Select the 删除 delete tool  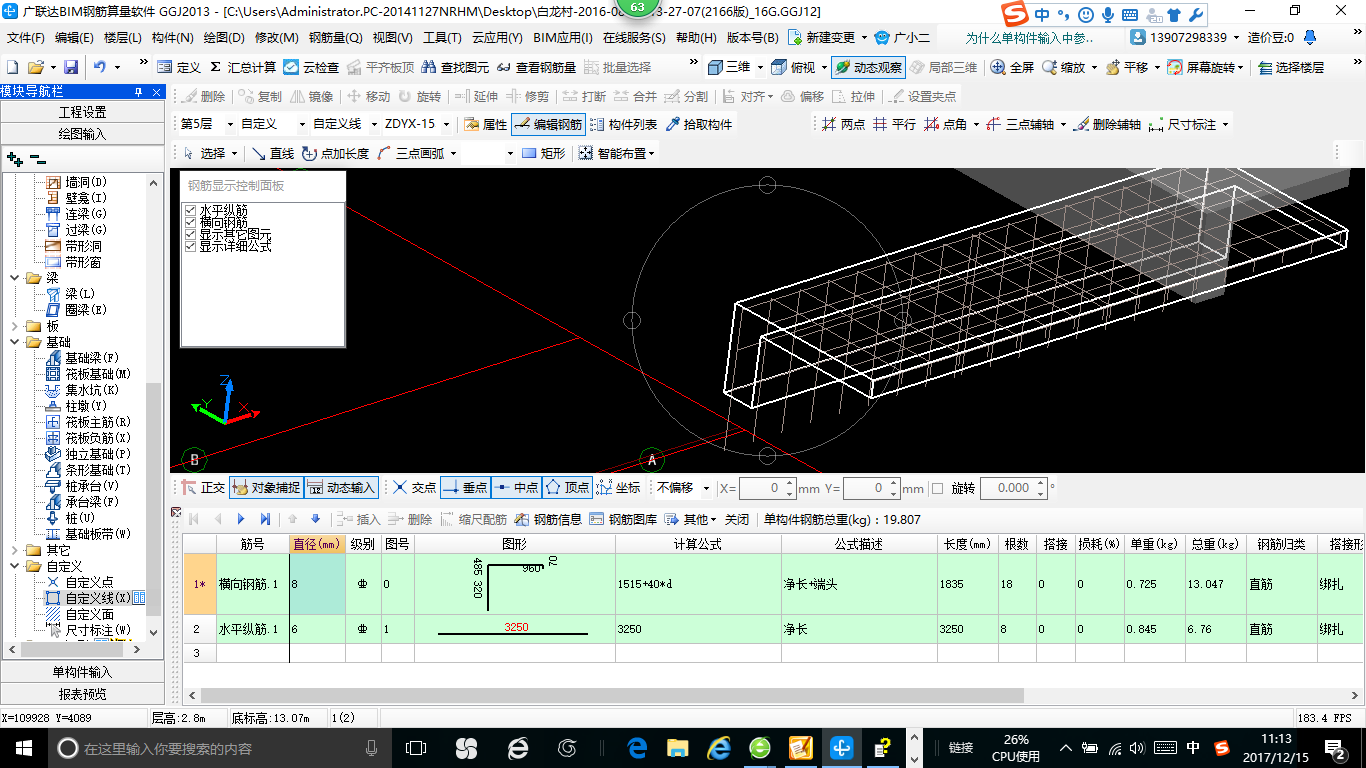coord(204,96)
